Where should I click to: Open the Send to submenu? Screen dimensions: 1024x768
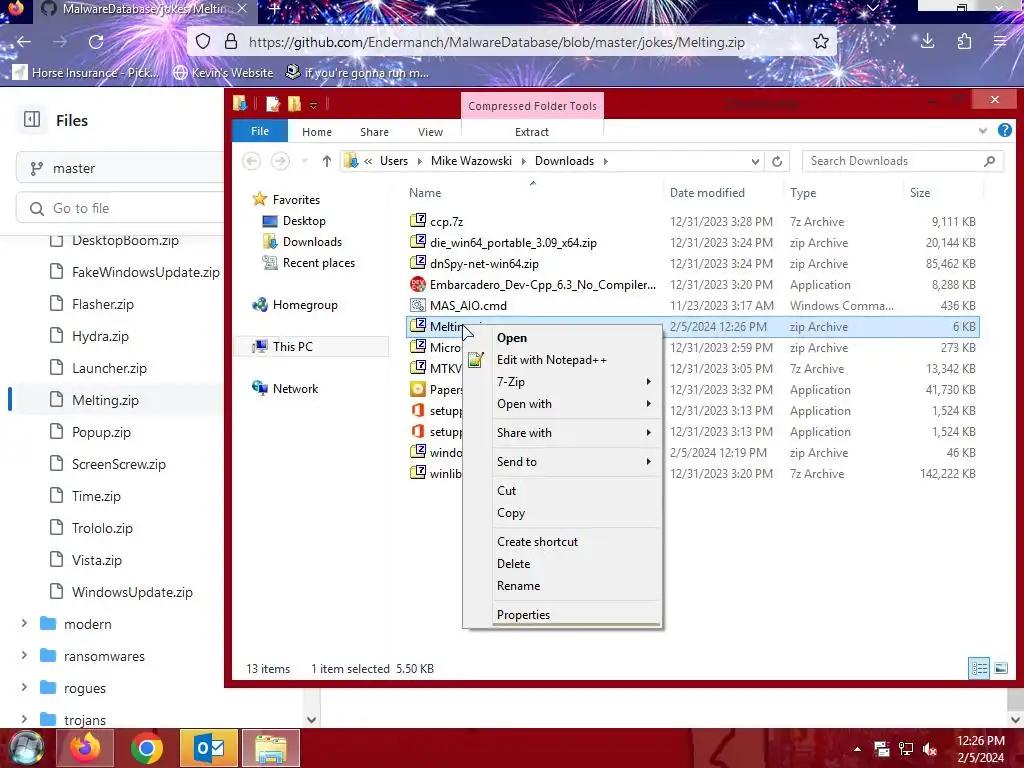(x=575, y=462)
